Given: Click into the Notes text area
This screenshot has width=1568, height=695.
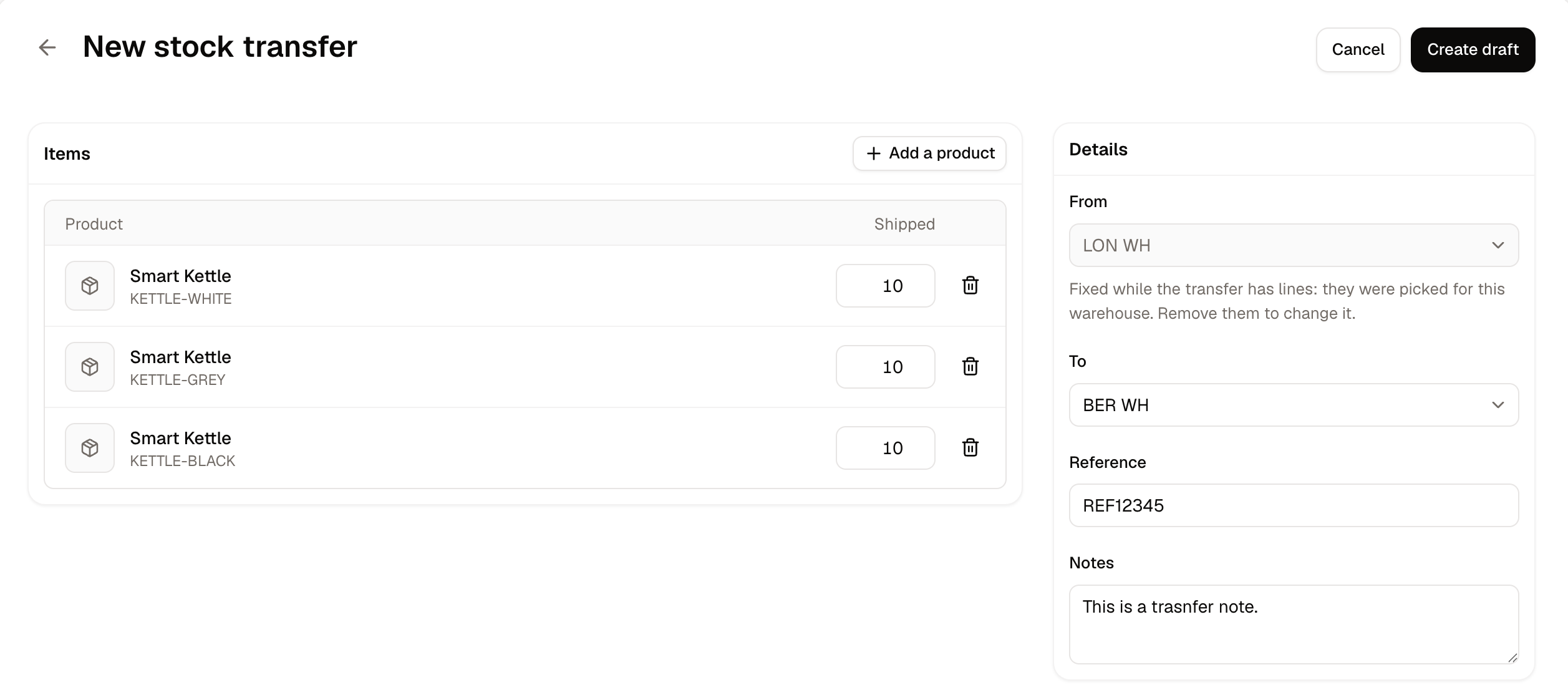Looking at the screenshot, I should 1294,624.
